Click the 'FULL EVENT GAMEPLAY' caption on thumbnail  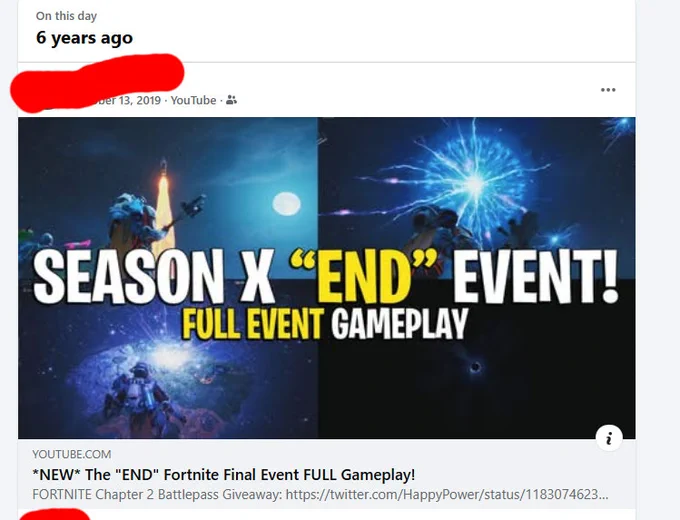tap(324, 324)
